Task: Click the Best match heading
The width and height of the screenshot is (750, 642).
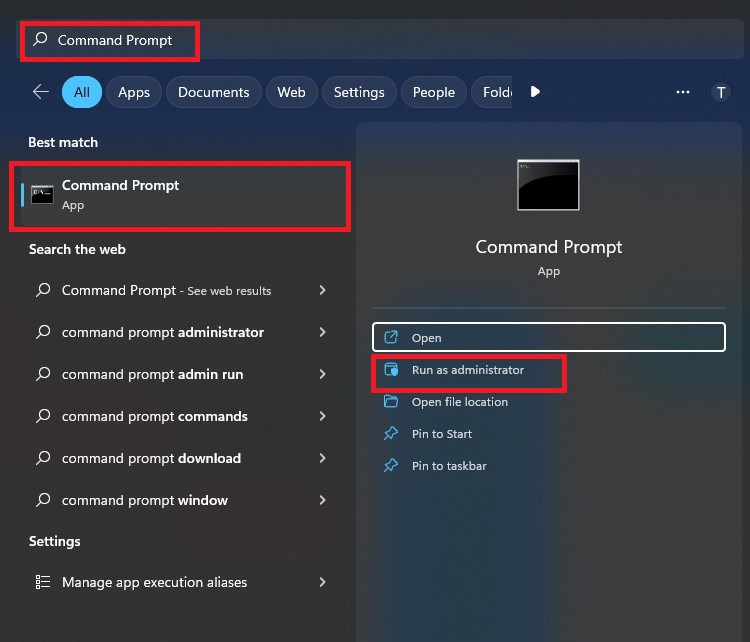Action: [63, 142]
